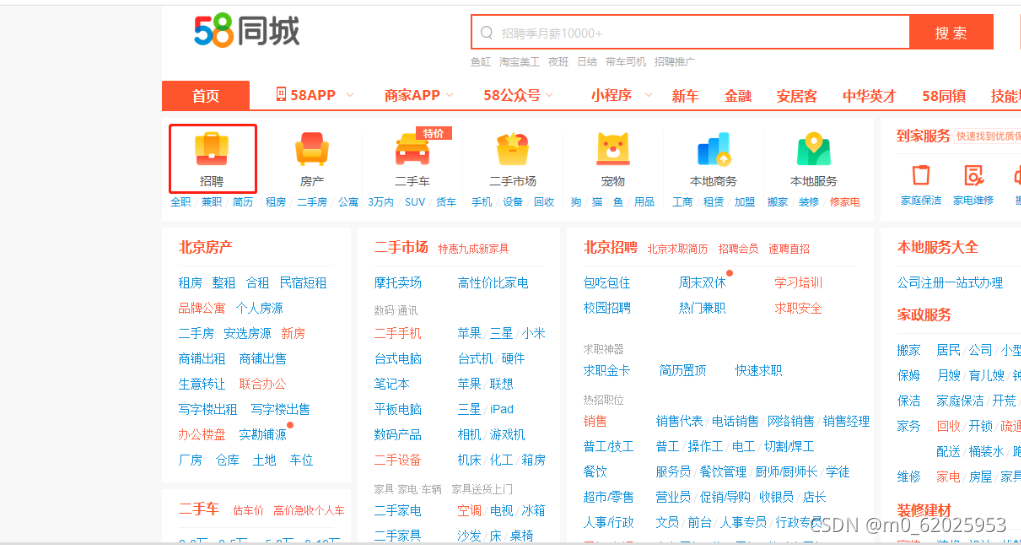Click 实勘铺源 in 北京房产
The image size is (1021, 545).
tap(262, 434)
